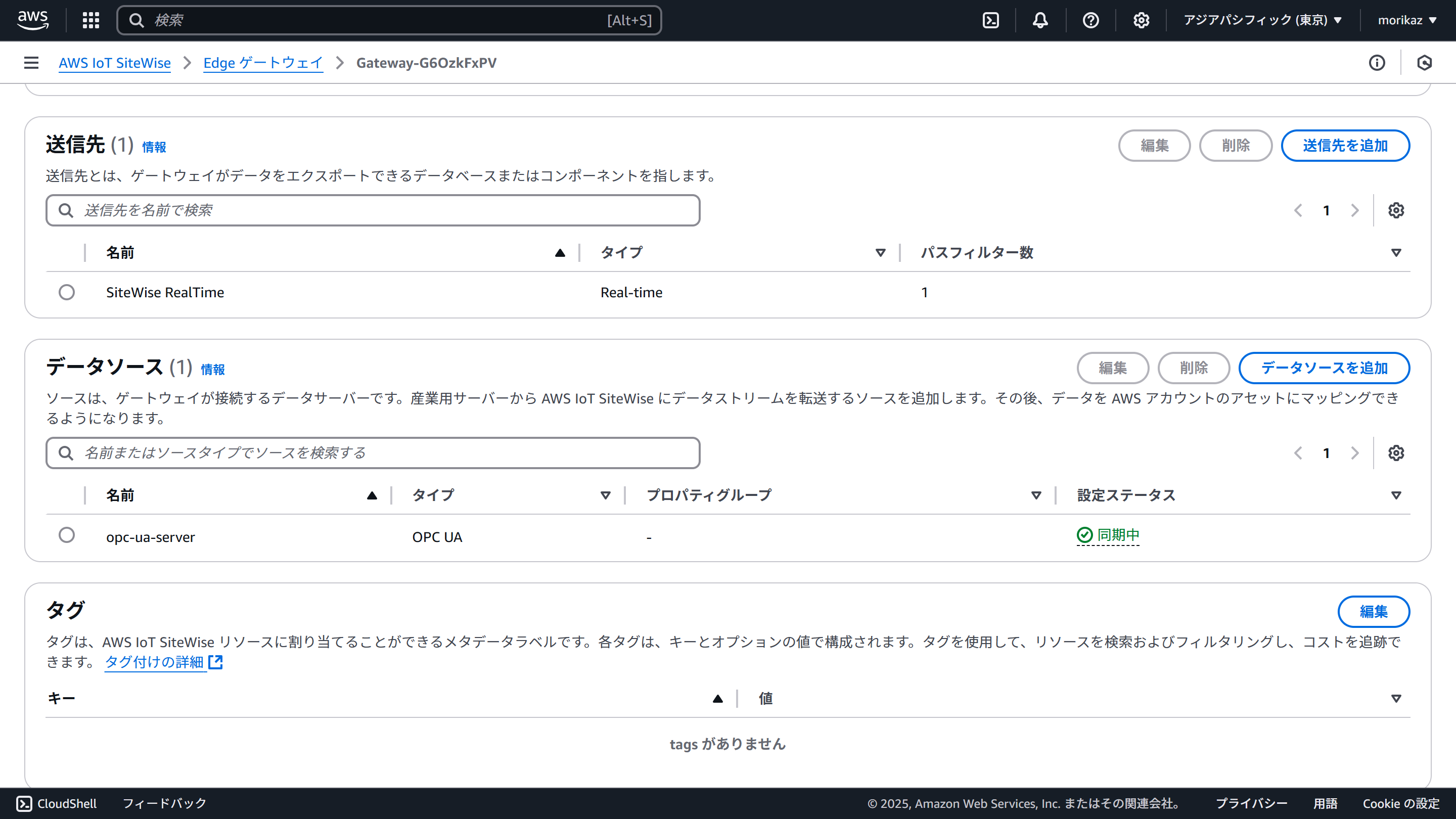This screenshot has height=819, width=1456.
Task: Open Cookie の設定 footer link
Action: (1400, 803)
